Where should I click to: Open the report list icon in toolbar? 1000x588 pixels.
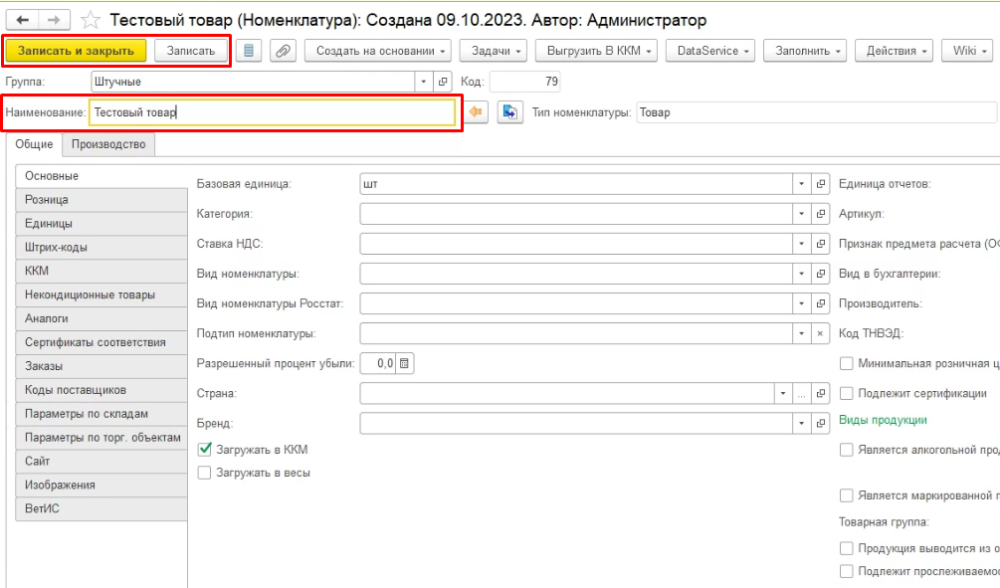(x=249, y=51)
